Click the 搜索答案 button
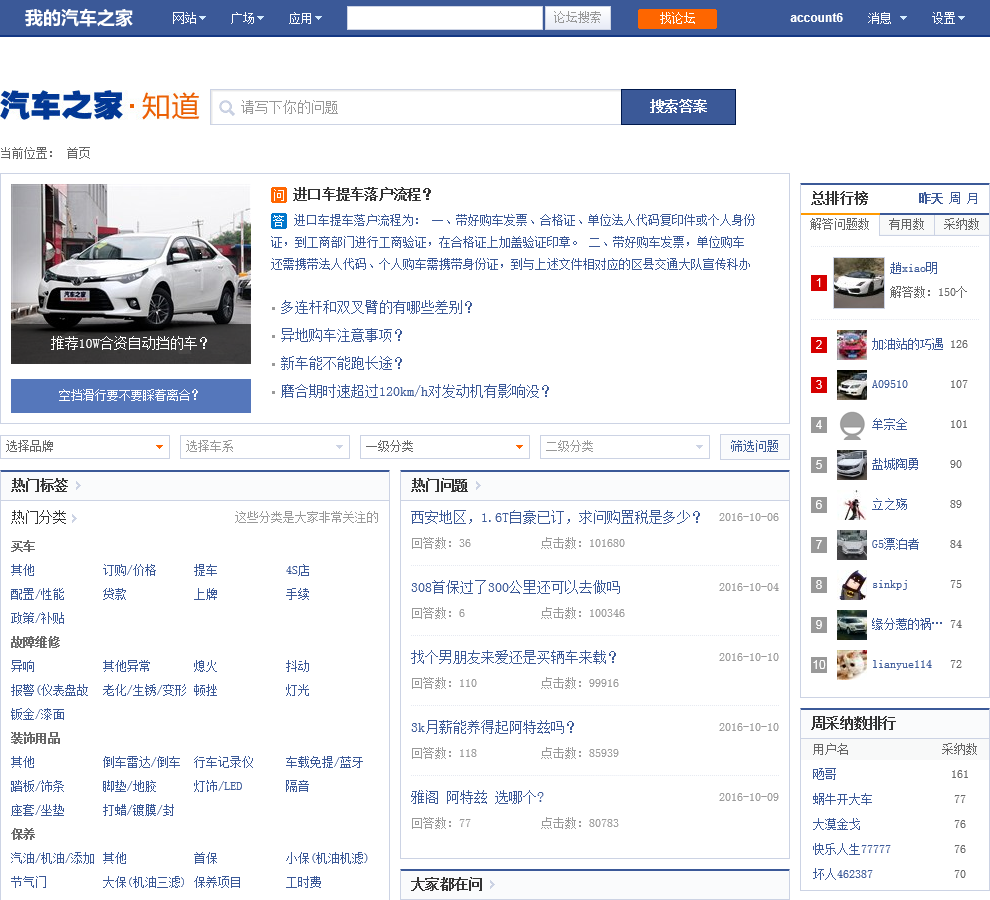Screen dimensions: 990x900 tap(678, 107)
